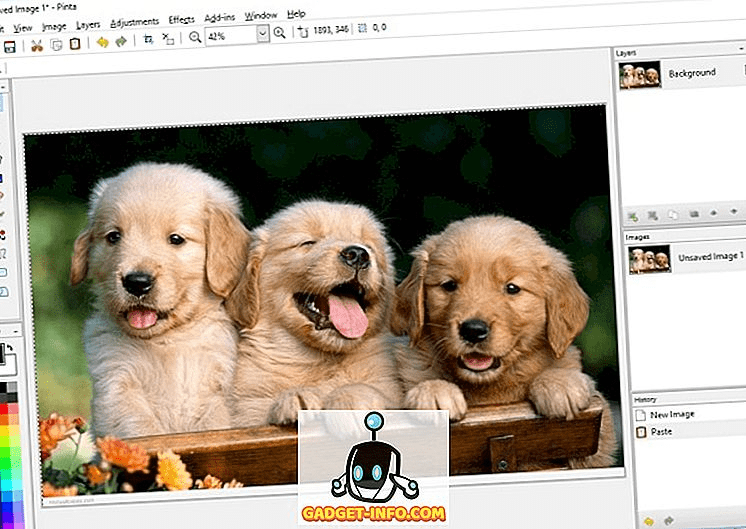The image size is (746, 529).
Task: Click the selection size icon beside 0, 0
Action: (363, 28)
